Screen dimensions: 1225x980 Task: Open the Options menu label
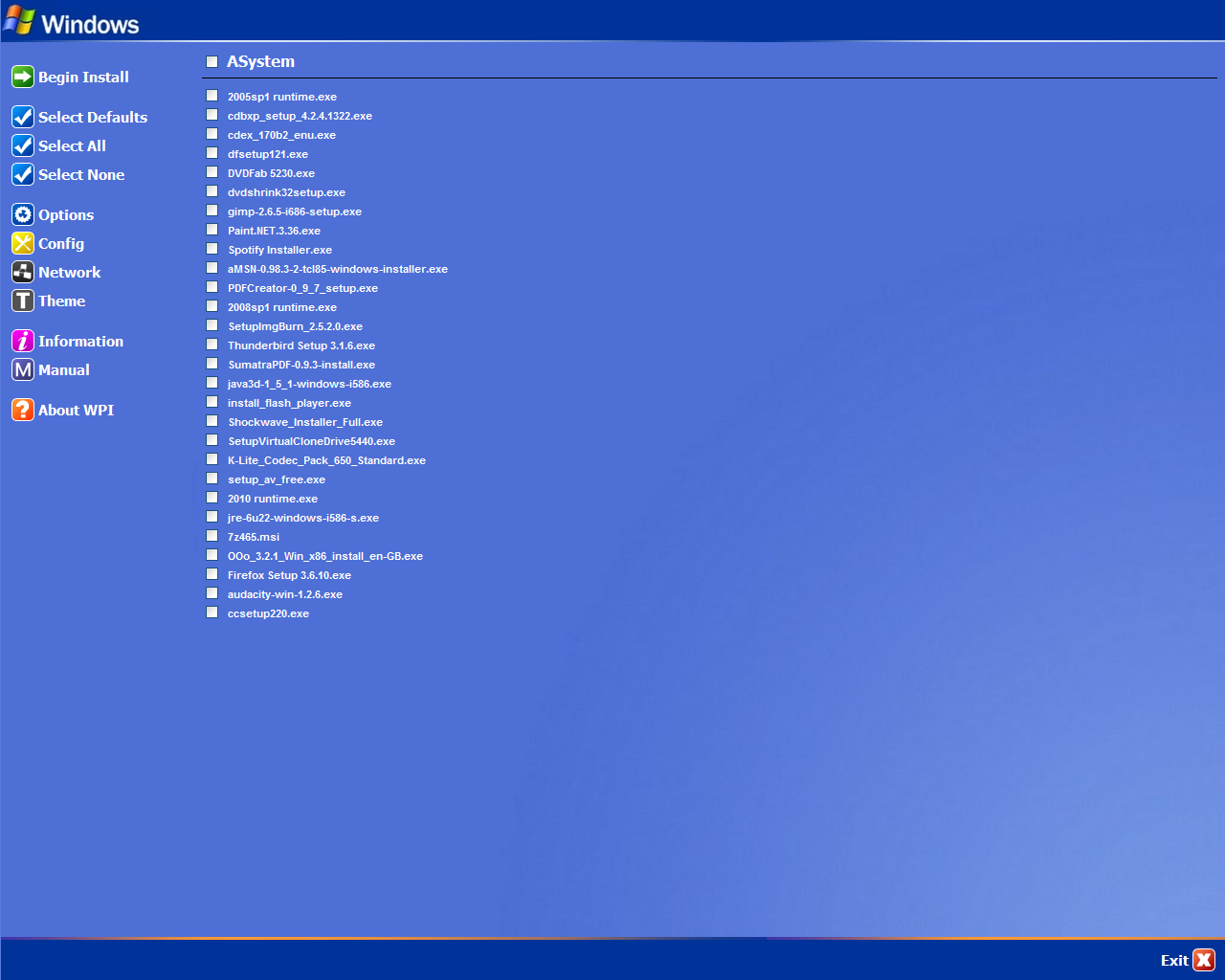[x=66, y=215]
